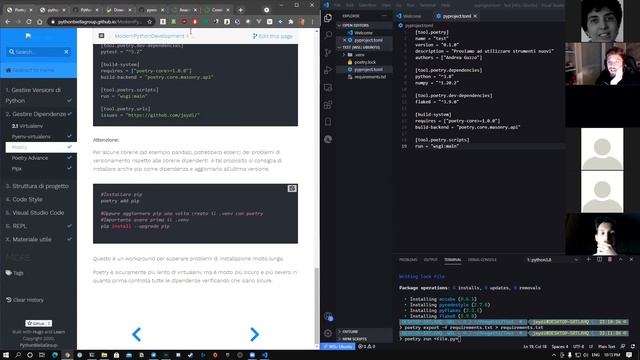Switch to DEBUG CONSOLE tab
Screen dimensions: 640x360
(x=482, y=260)
